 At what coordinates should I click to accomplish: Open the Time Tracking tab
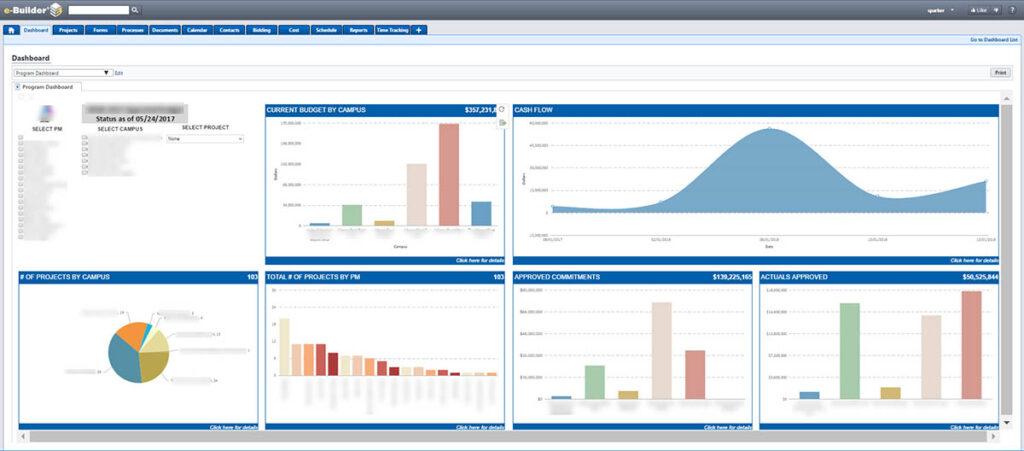point(392,30)
